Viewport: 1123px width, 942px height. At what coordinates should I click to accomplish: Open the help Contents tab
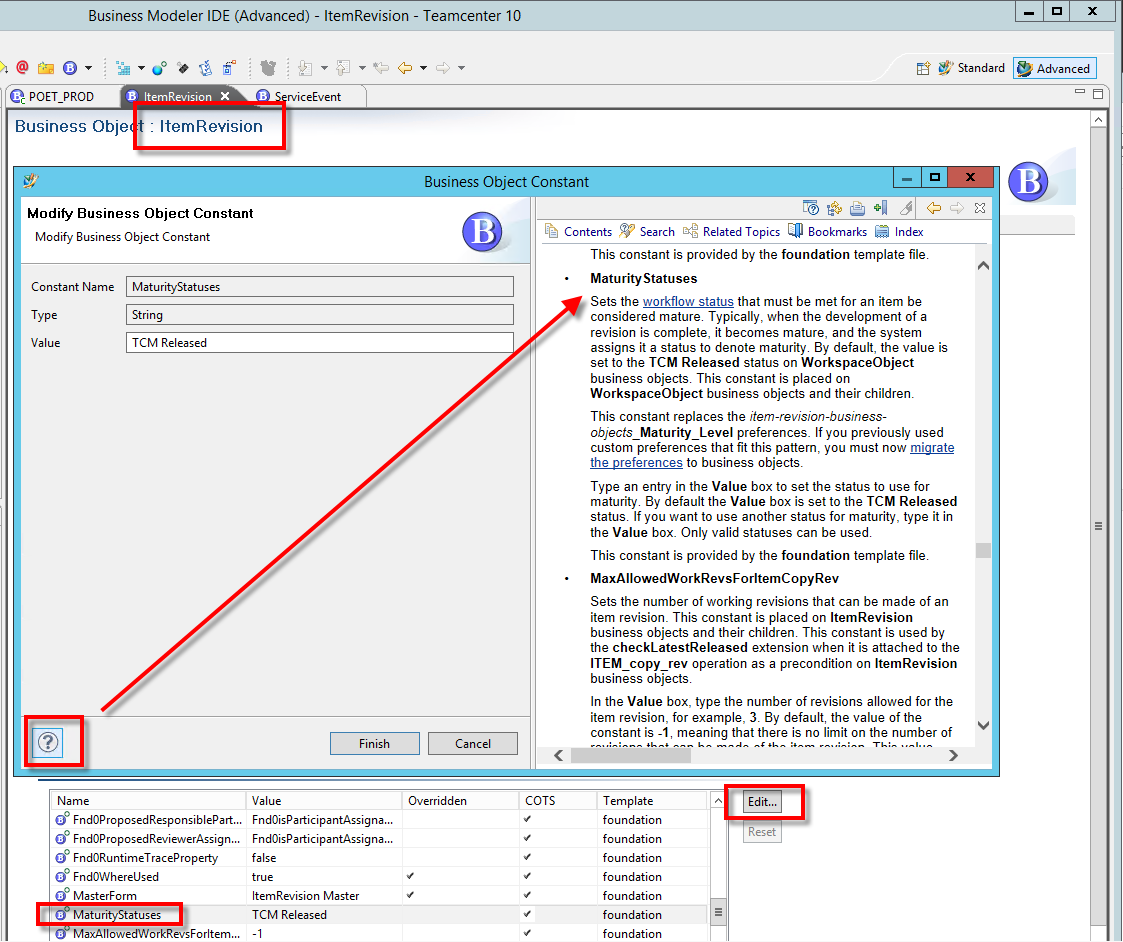click(579, 231)
